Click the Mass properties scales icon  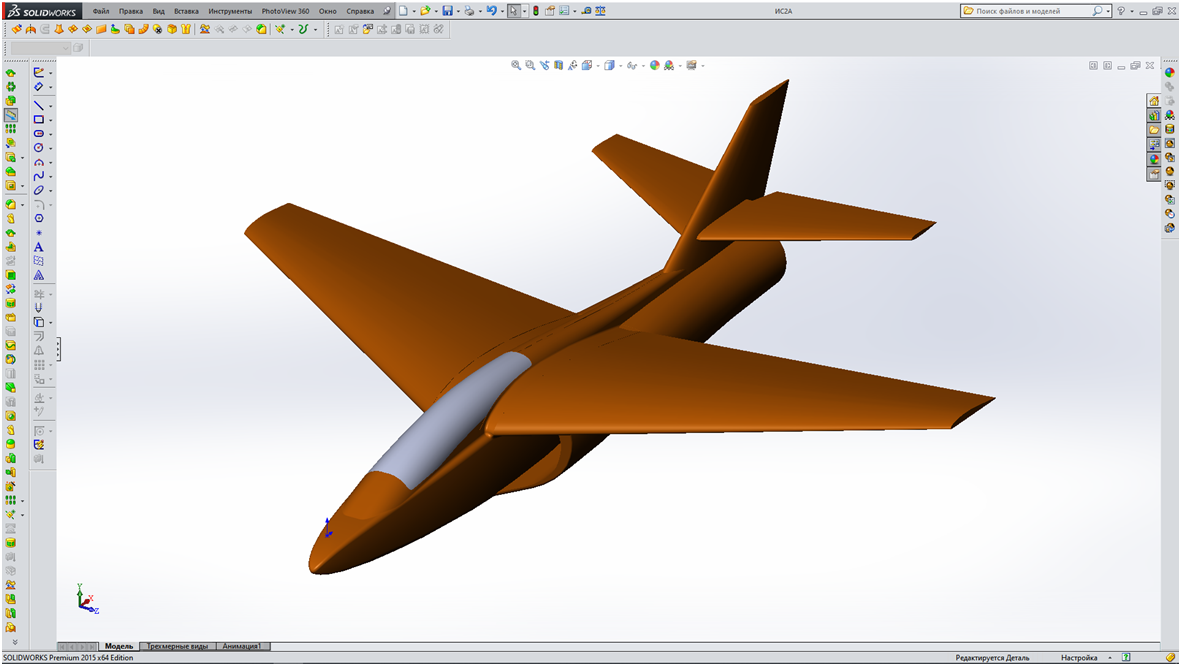pyautogui.click(x=600, y=11)
